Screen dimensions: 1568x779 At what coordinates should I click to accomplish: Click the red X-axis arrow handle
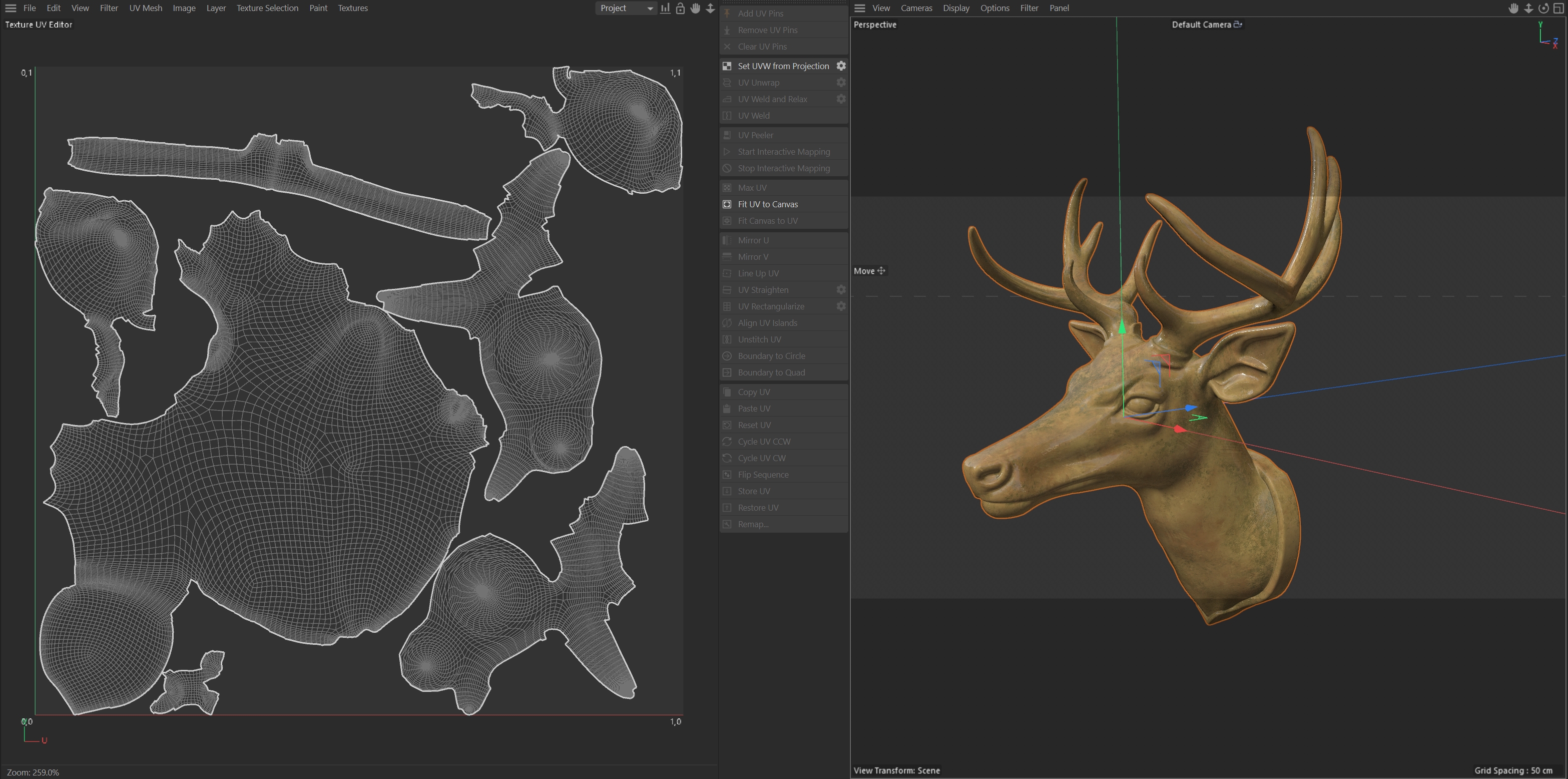click(x=1179, y=430)
